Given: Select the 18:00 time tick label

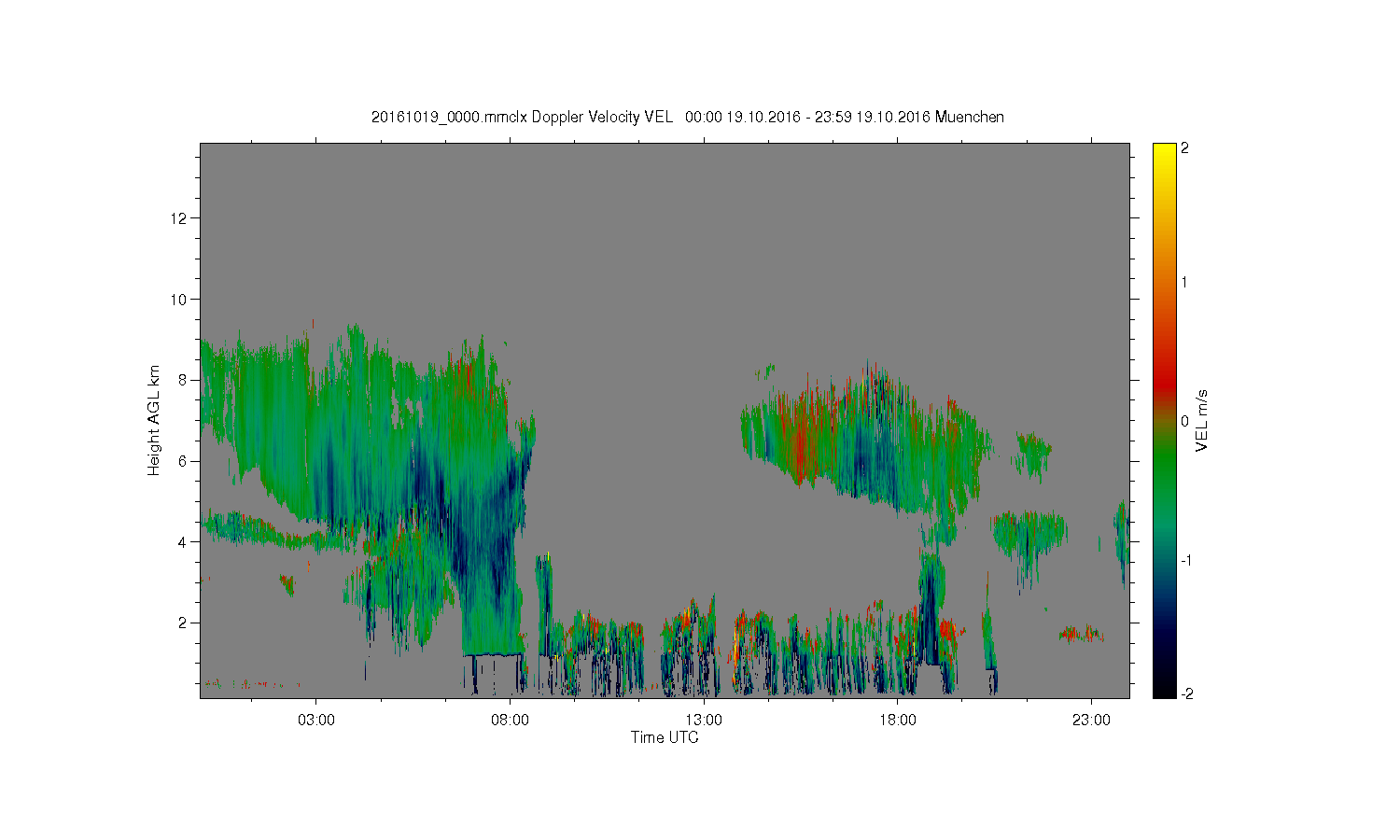Looking at the screenshot, I should 898,721.
